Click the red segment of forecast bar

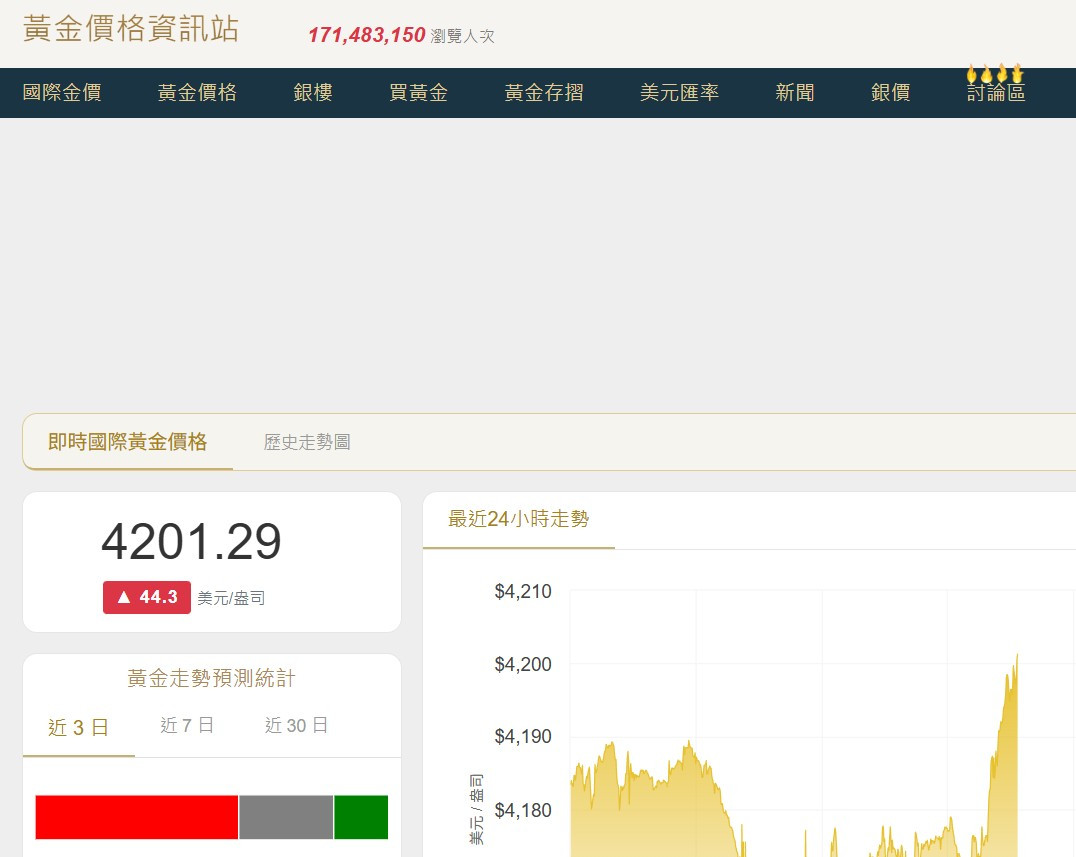[136, 817]
